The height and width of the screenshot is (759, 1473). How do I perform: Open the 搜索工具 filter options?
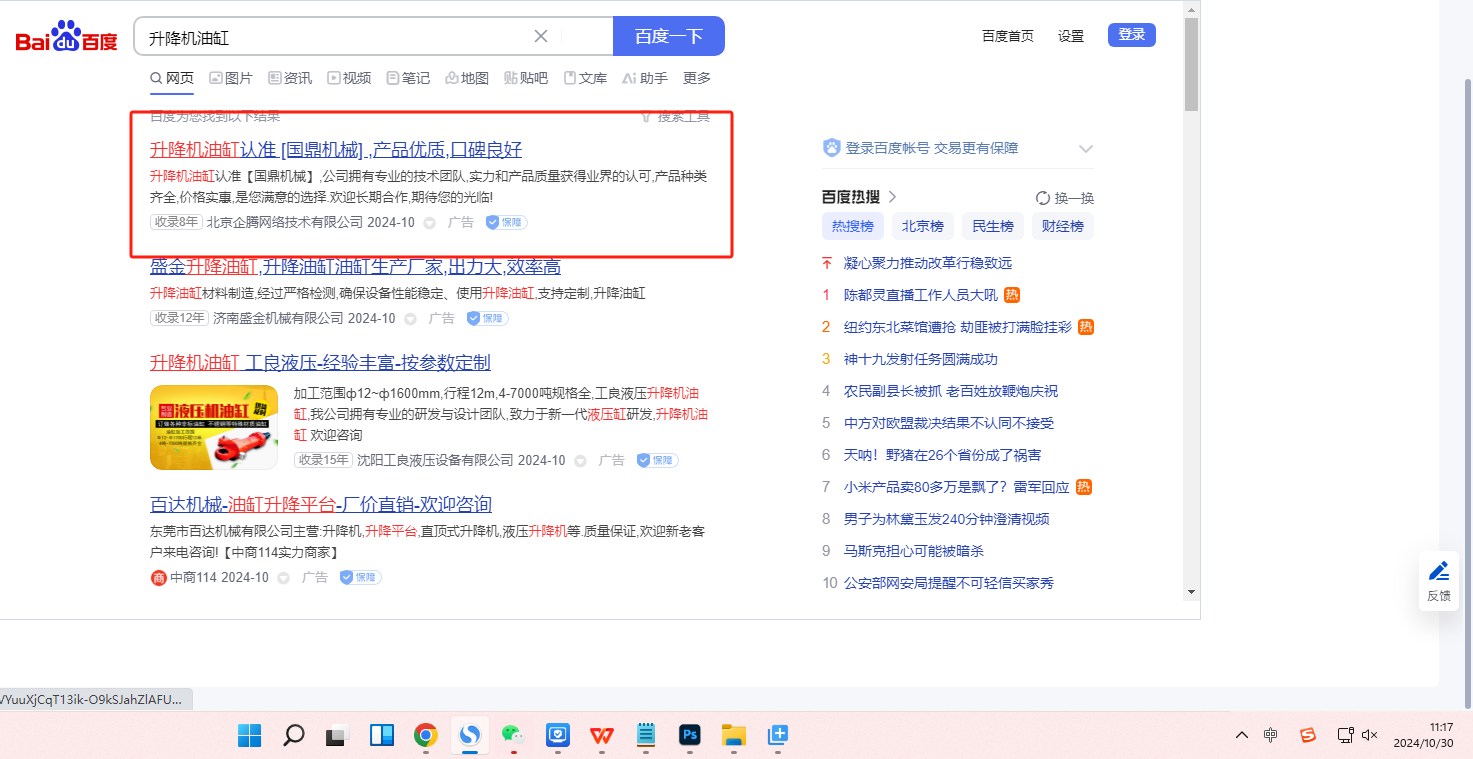pyautogui.click(x=675, y=117)
